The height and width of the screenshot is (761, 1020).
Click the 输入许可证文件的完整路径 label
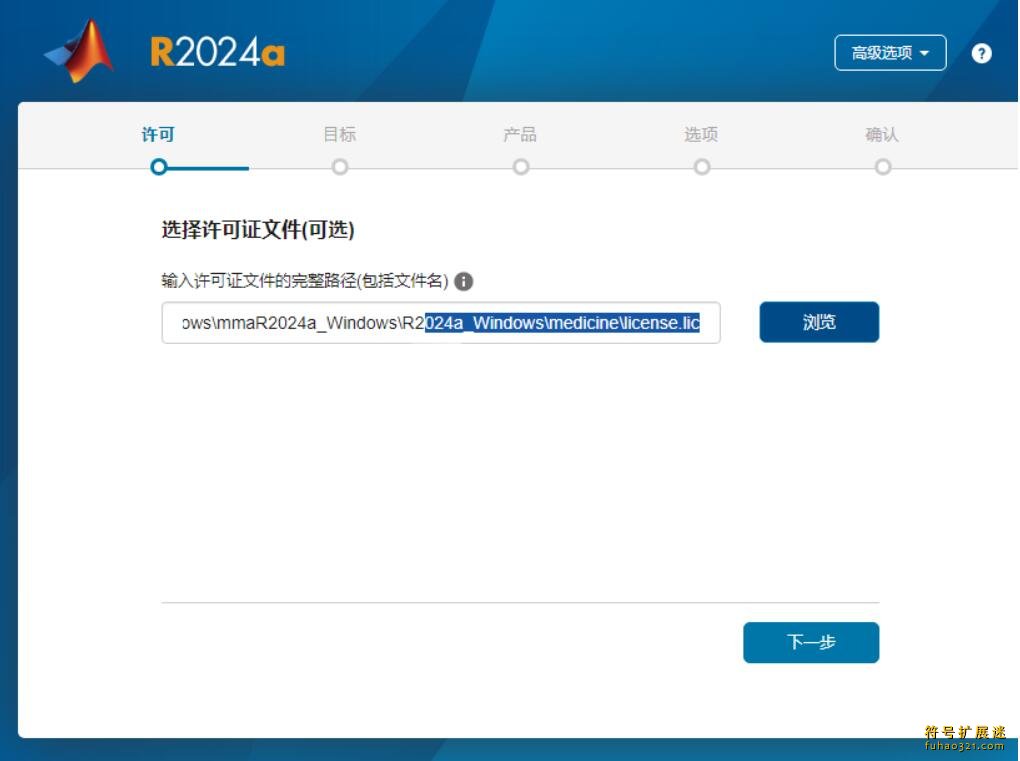305,281
